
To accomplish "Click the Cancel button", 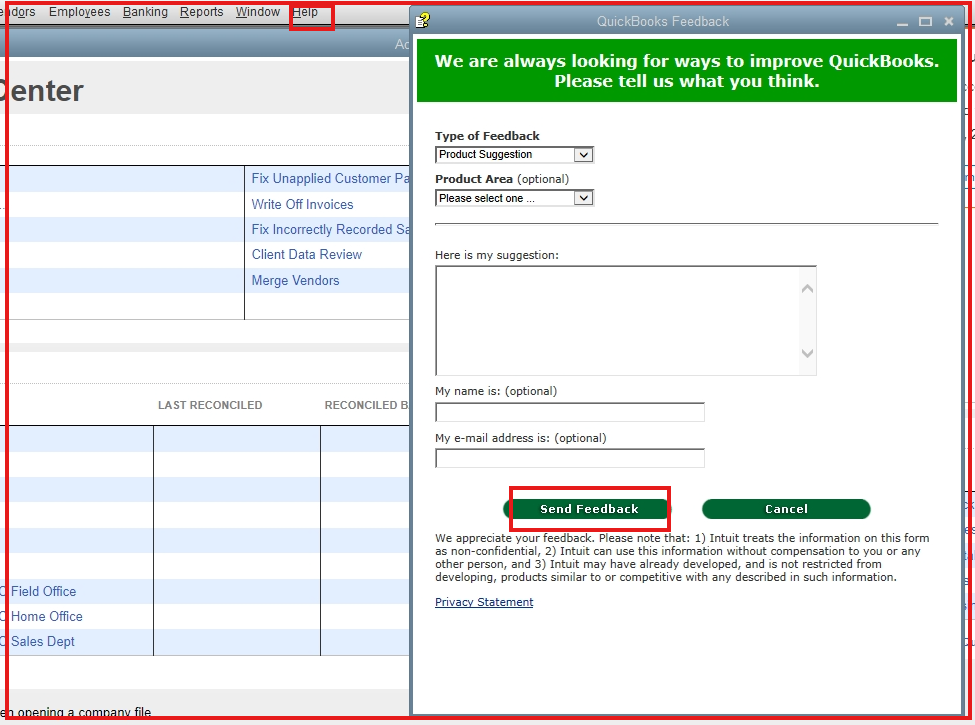I will click(x=786, y=509).
